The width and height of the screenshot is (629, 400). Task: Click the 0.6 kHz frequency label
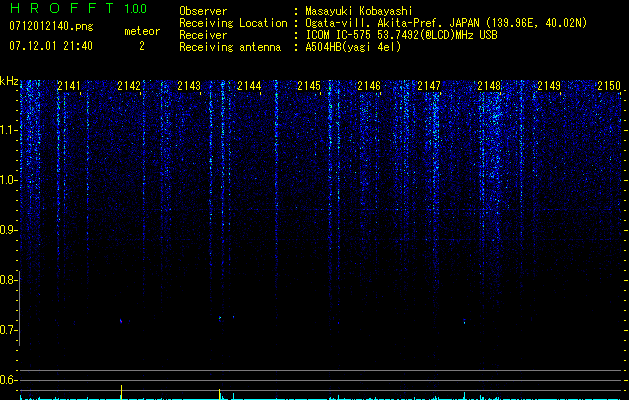[x=7, y=380]
